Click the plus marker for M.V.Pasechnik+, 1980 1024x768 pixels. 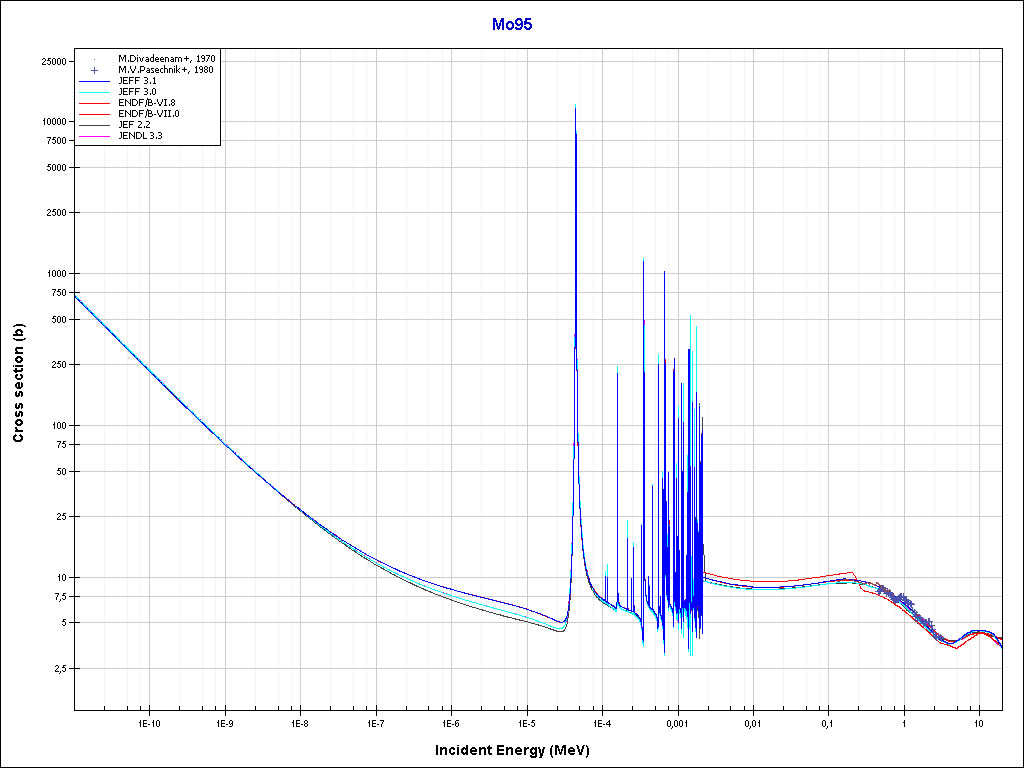tap(93, 70)
